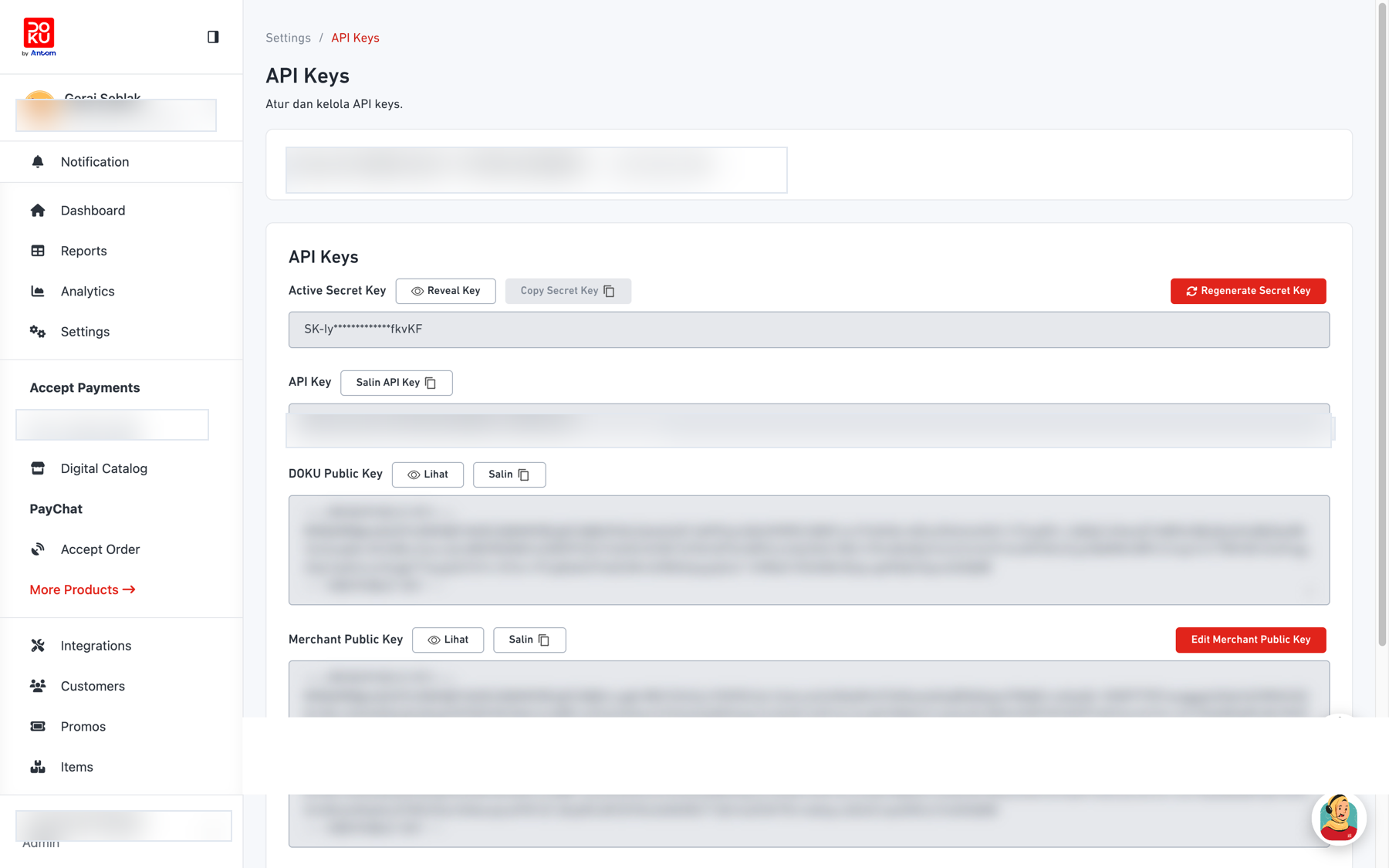Screen dimensions: 1389x868
Task: Show DOKU Public Key with Lihat
Action: coord(428,475)
